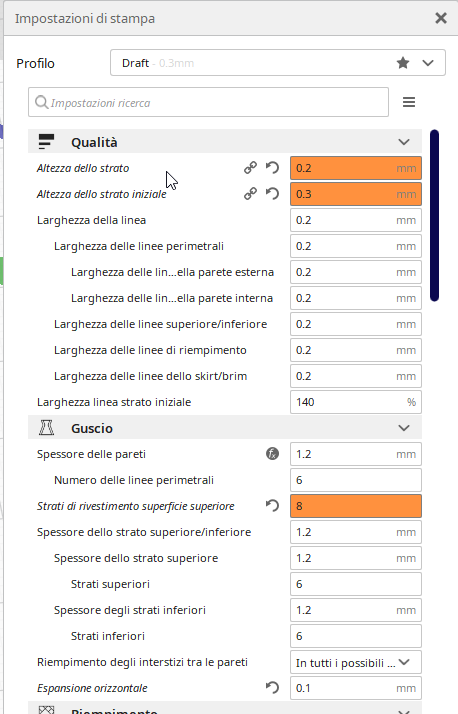
Task: Click the settings panel vertical scrollbar
Action: pos(434,215)
